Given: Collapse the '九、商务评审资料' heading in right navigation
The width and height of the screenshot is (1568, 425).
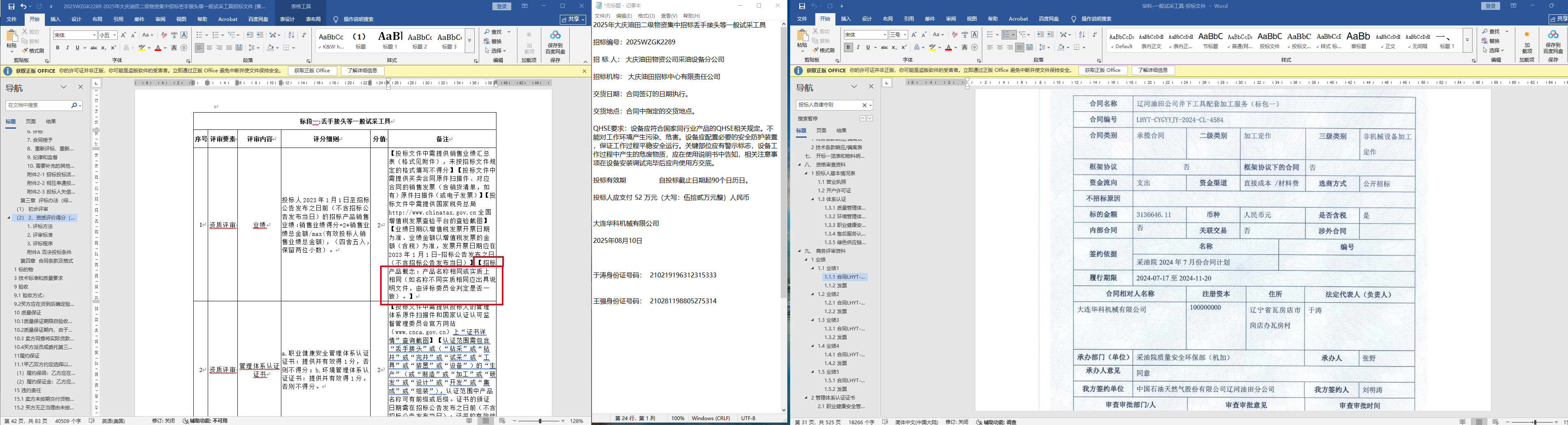Looking at the screenshot, I should coord(800,251).
